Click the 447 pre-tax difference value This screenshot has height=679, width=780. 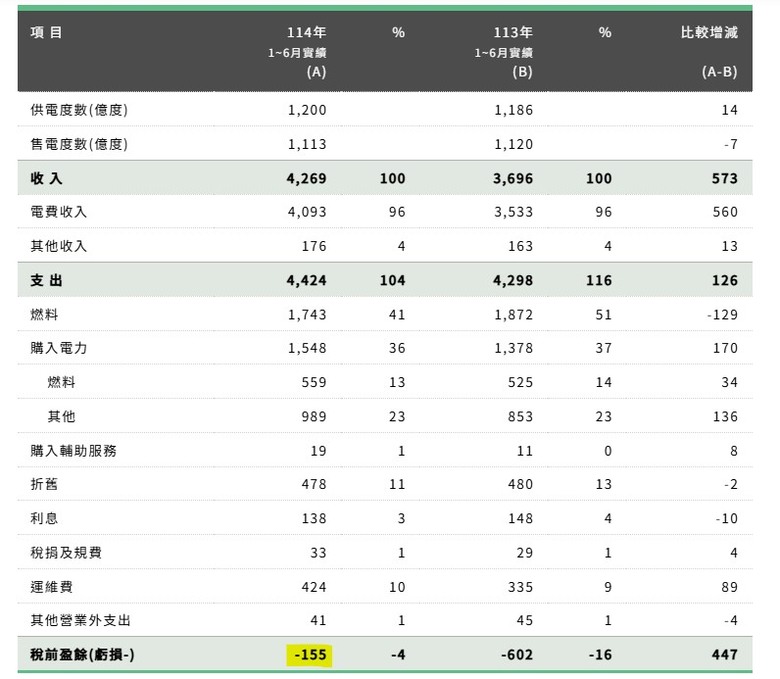[x=725, y=655]
